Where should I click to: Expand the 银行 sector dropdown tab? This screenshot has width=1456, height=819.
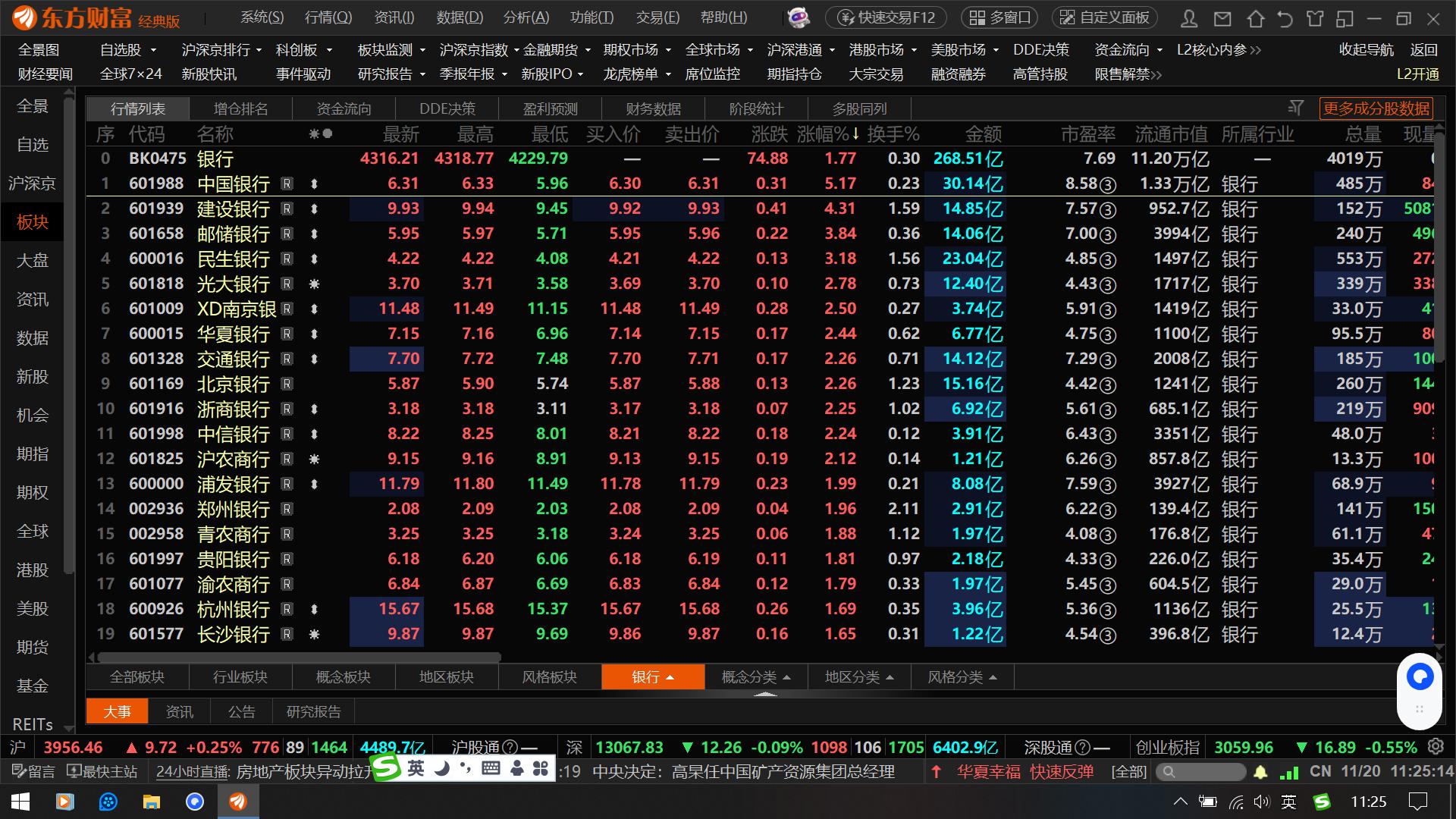click(x=653, y=677)
